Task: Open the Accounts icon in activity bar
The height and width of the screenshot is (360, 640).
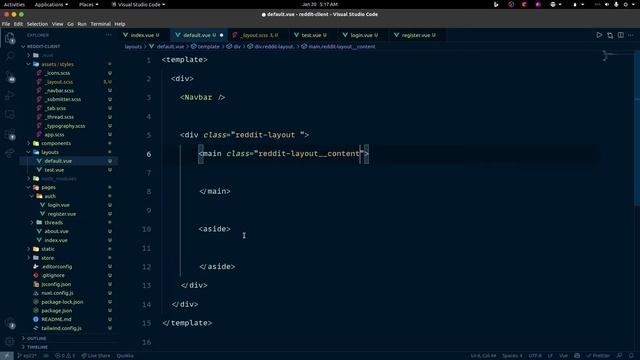Action: tap(10, 323)
